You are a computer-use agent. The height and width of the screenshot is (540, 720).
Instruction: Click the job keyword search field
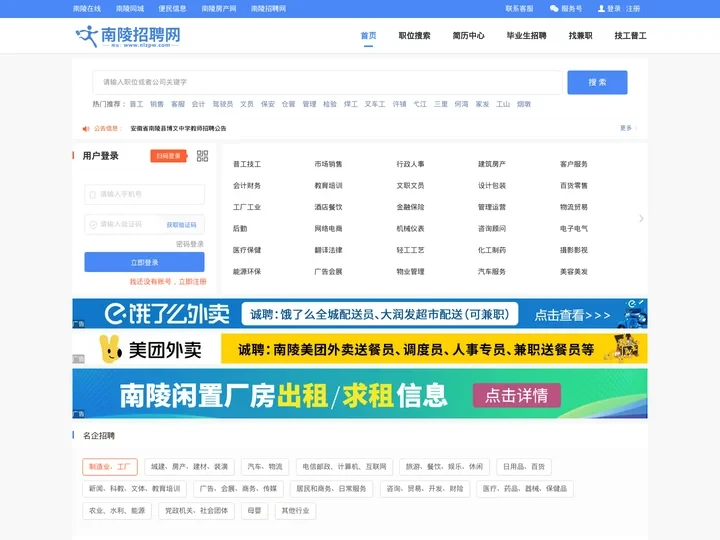(327, 82)
